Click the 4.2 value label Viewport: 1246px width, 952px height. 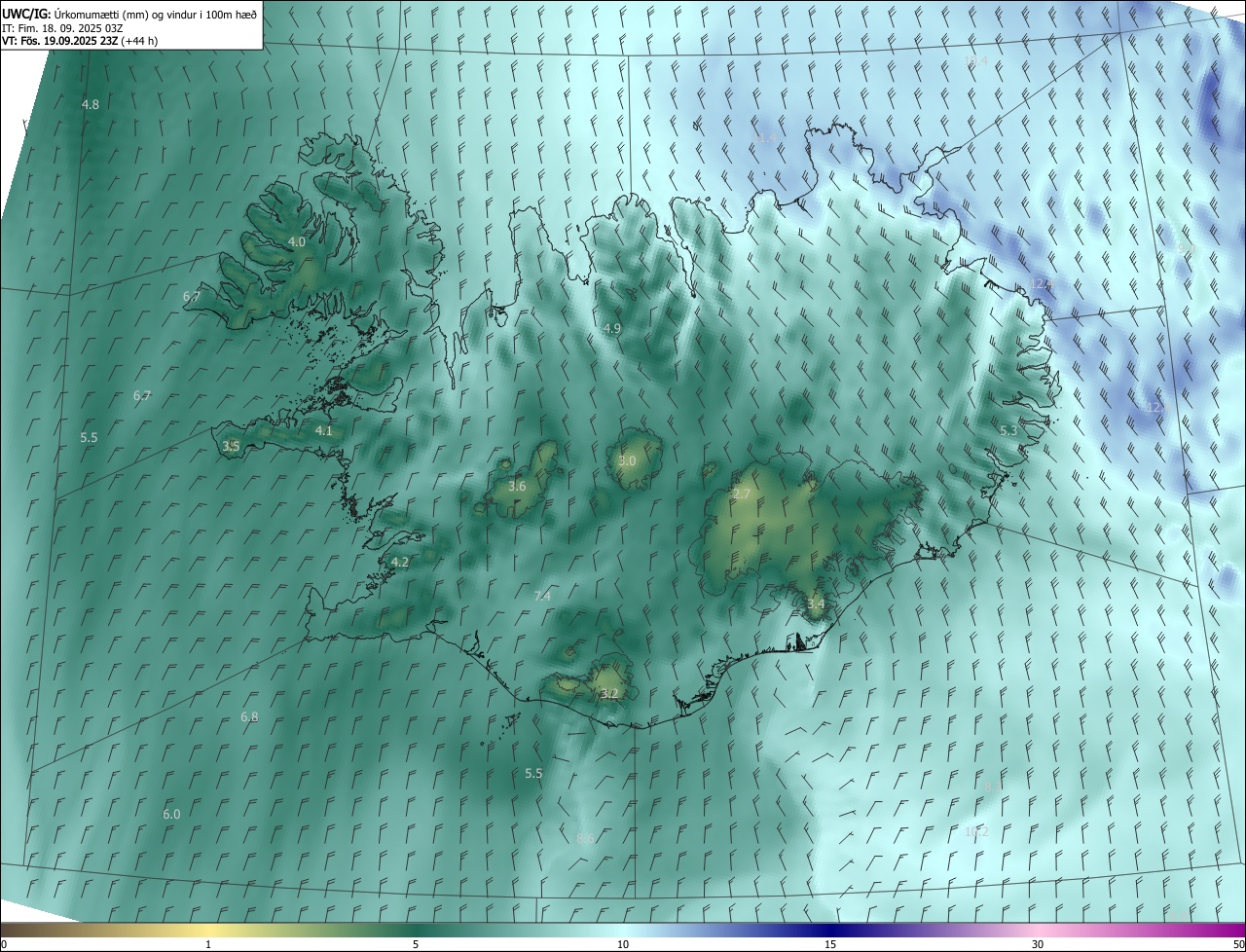399,562
